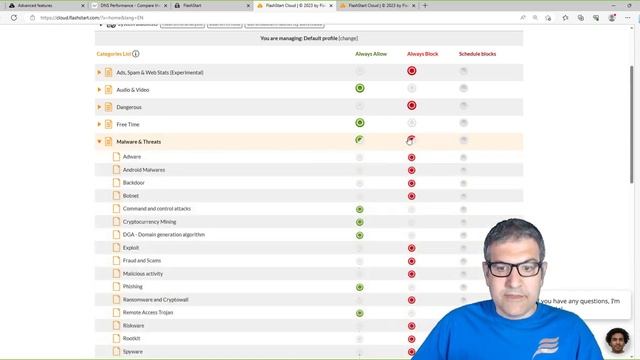The height and width of the screenshot is (360, 640).
Task: Click the DGA page icon
Action: coord(116,235)
